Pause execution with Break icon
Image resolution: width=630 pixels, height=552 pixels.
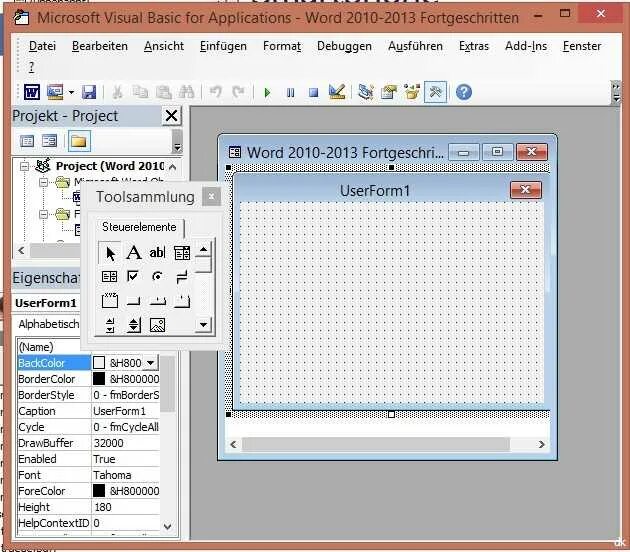pos(290,93)
